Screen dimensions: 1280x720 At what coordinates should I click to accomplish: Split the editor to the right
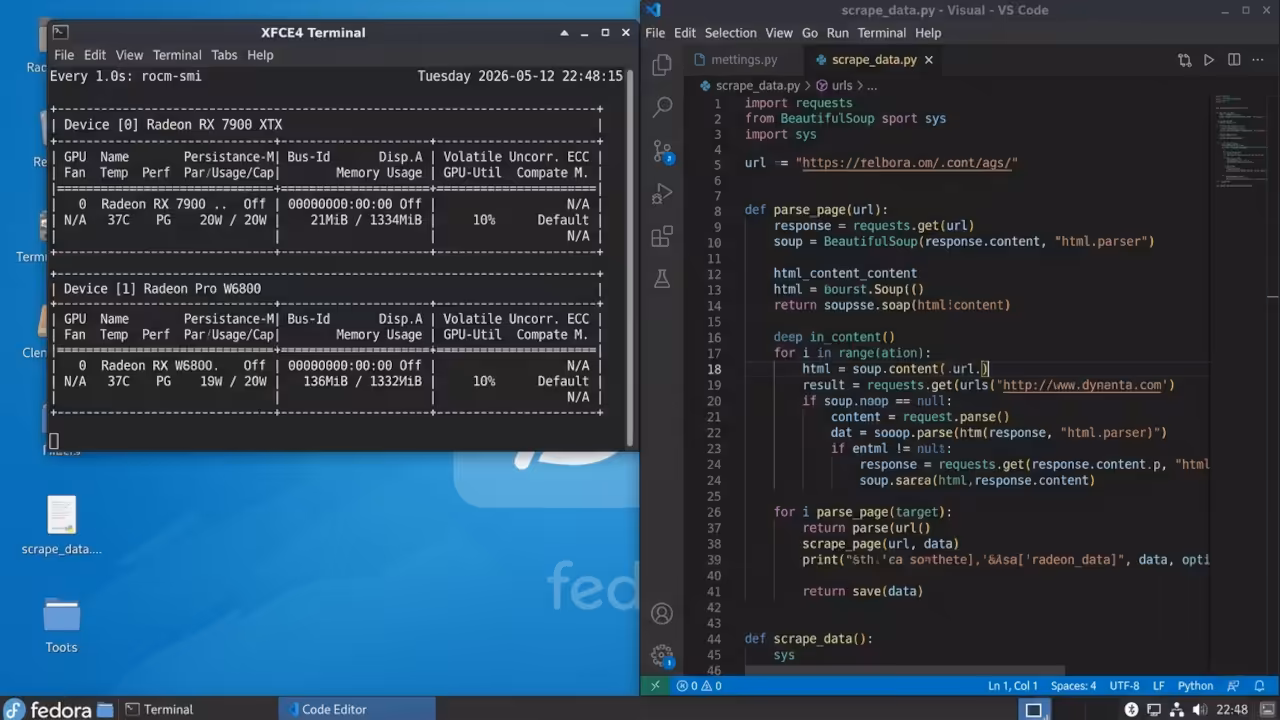click(1234, 60)
